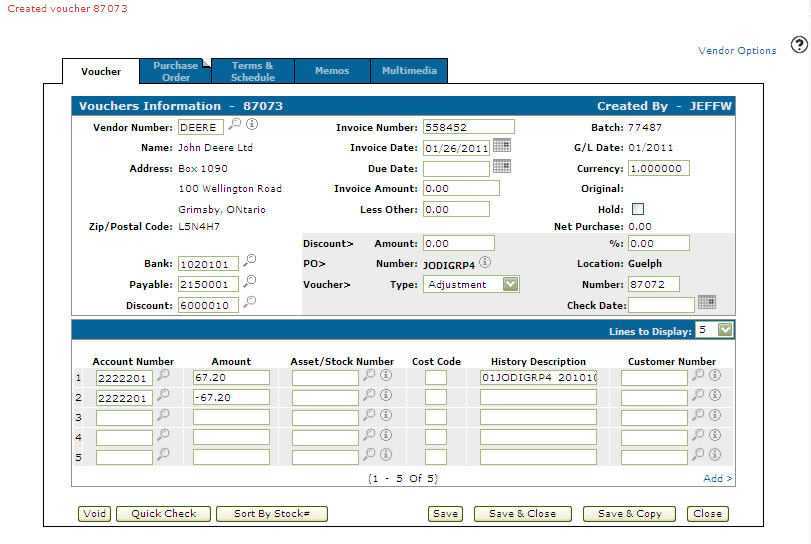This screenshot has width=811, height=544.
Task: Click the Close button
Action: tap(708, 513)
